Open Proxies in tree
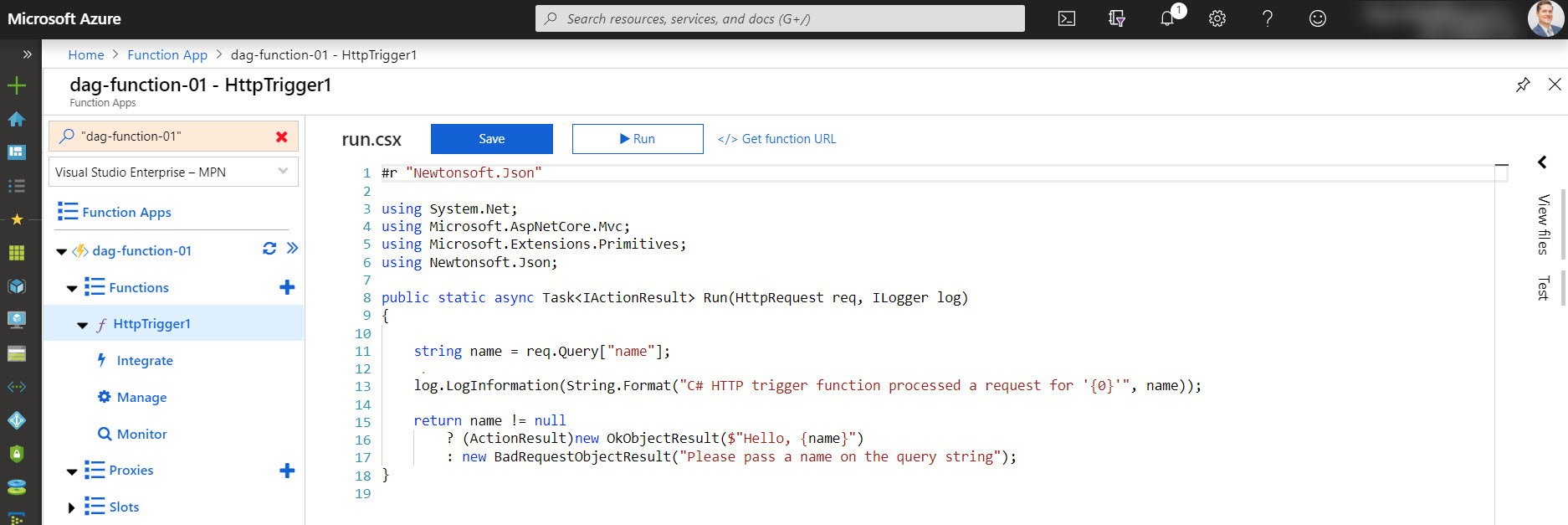 click(131, 470)
